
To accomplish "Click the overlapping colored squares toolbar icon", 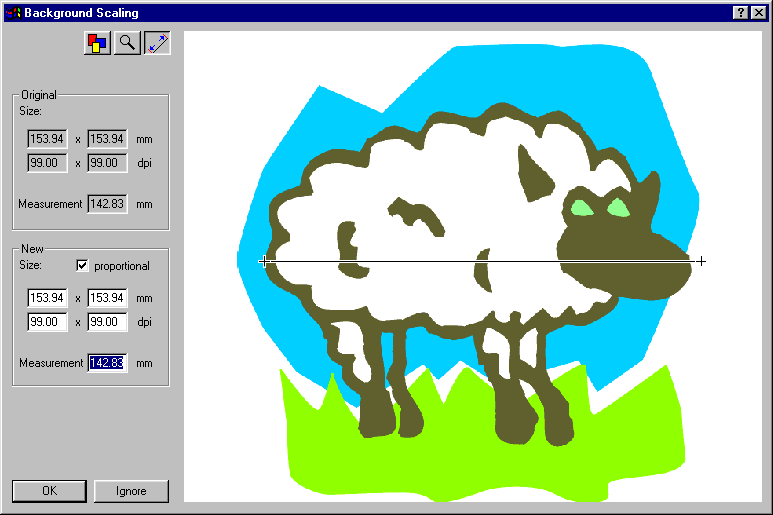I will tap(97, 44).
